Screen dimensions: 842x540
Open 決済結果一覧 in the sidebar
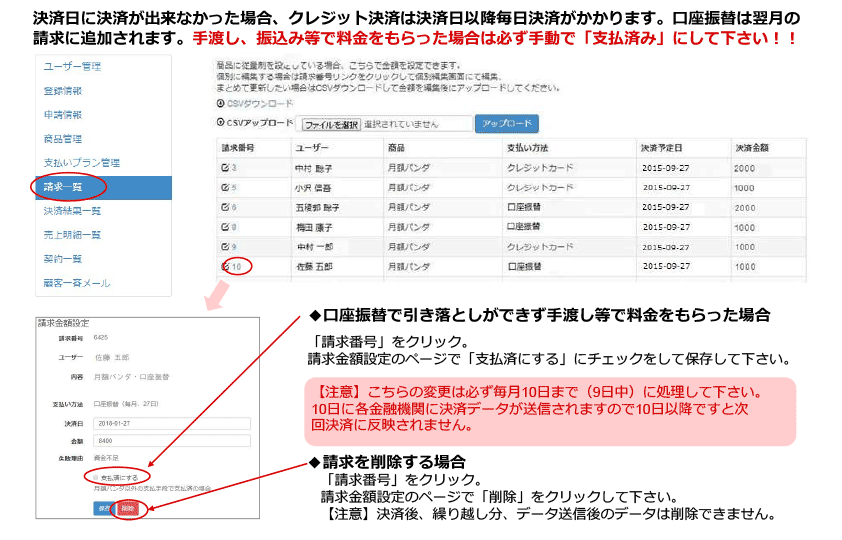tap(72, 211)
